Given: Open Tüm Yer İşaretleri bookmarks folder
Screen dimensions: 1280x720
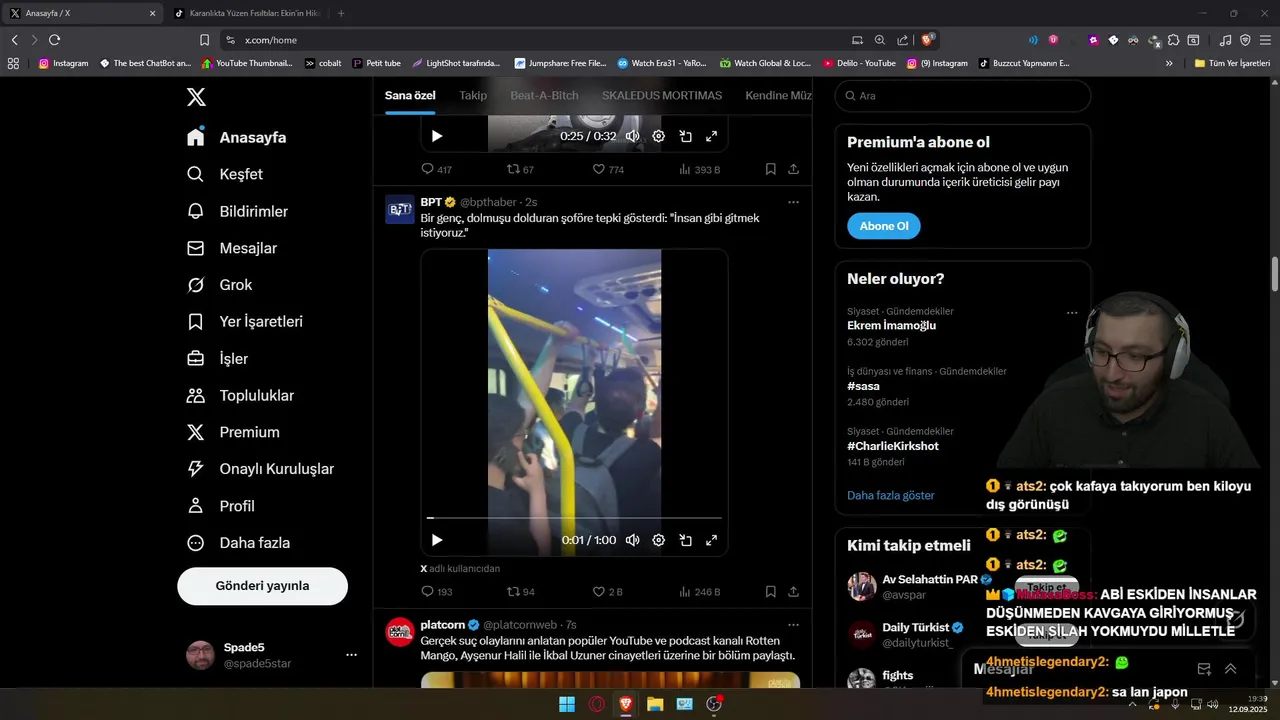Looking at the screenshot, I should tap(1232, 63).
